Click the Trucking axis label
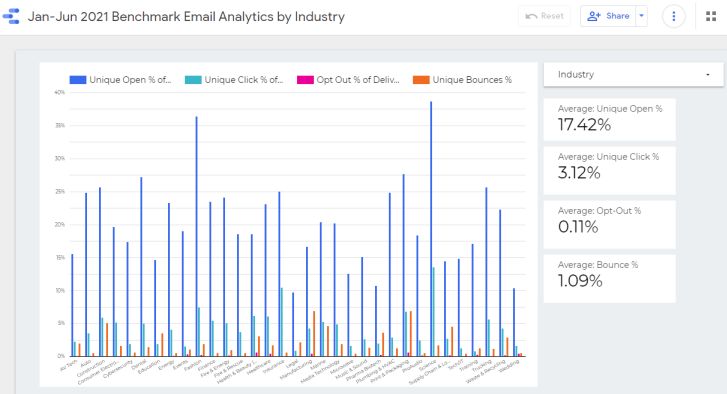 481,365
